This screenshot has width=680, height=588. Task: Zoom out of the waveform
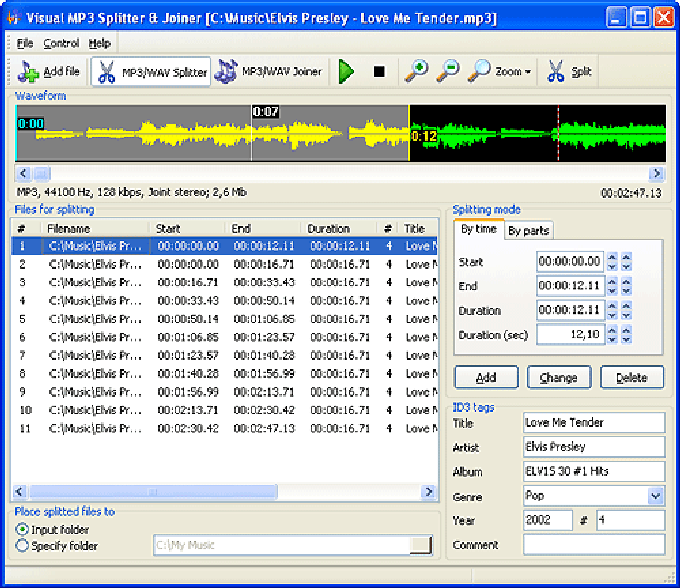(448, 72)
